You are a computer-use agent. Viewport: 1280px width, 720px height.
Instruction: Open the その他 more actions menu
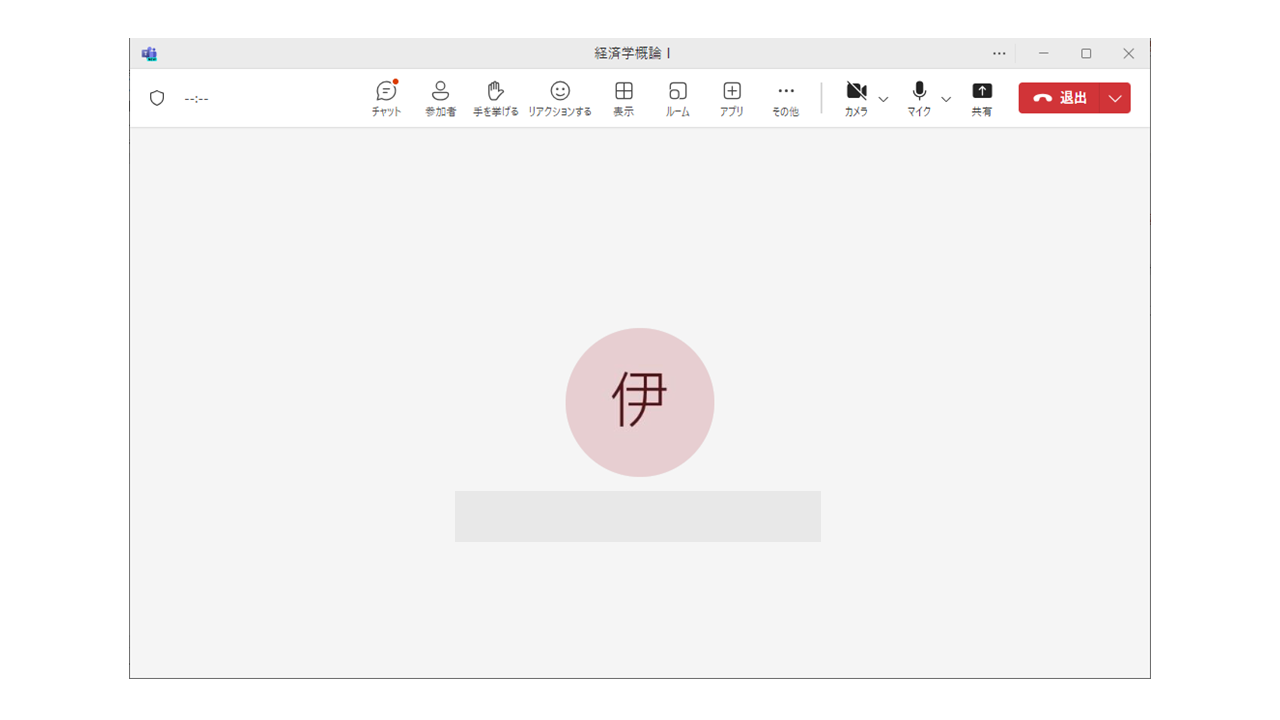(786, 98)
